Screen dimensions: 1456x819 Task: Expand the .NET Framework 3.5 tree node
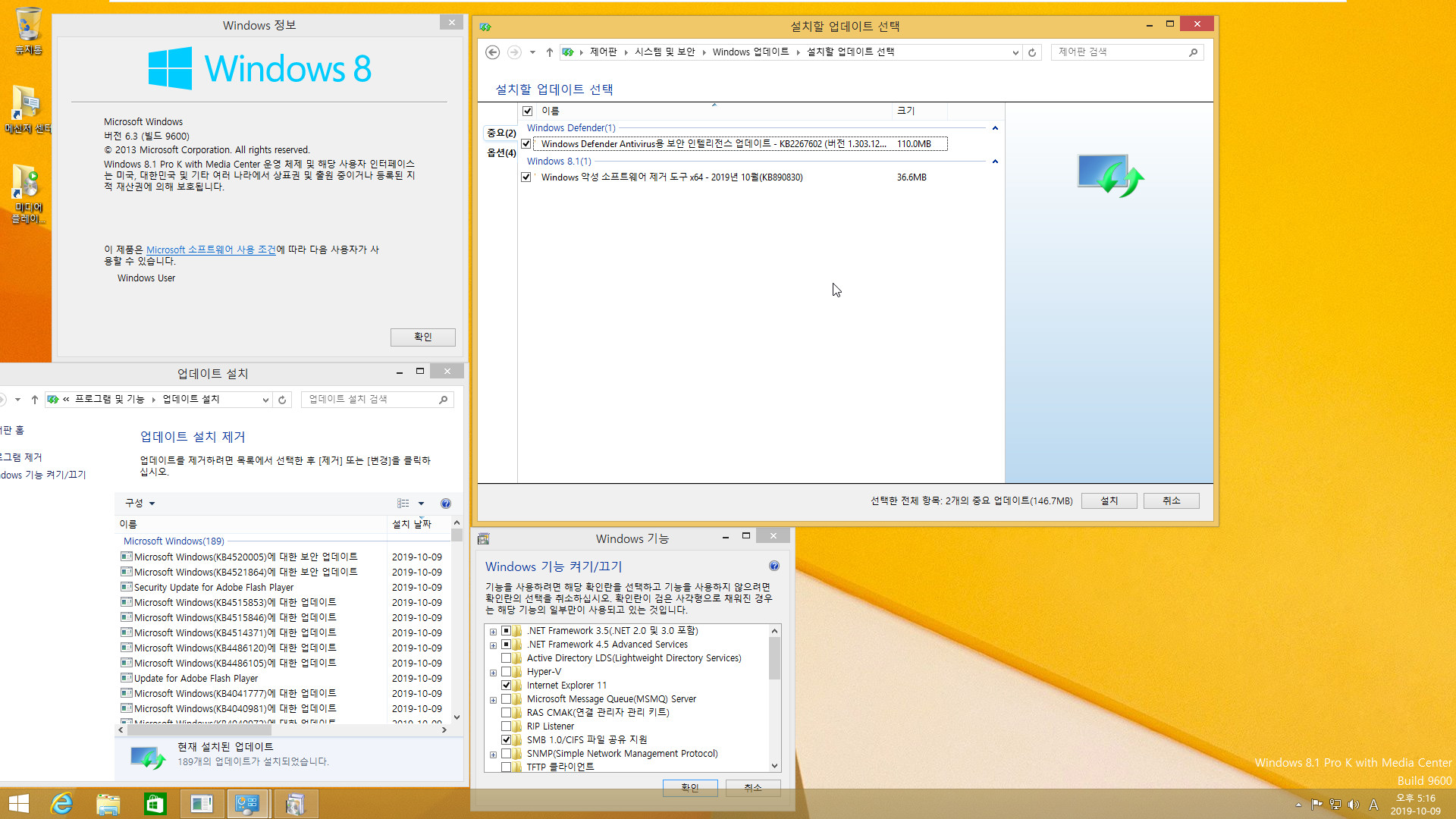[493, 632]
